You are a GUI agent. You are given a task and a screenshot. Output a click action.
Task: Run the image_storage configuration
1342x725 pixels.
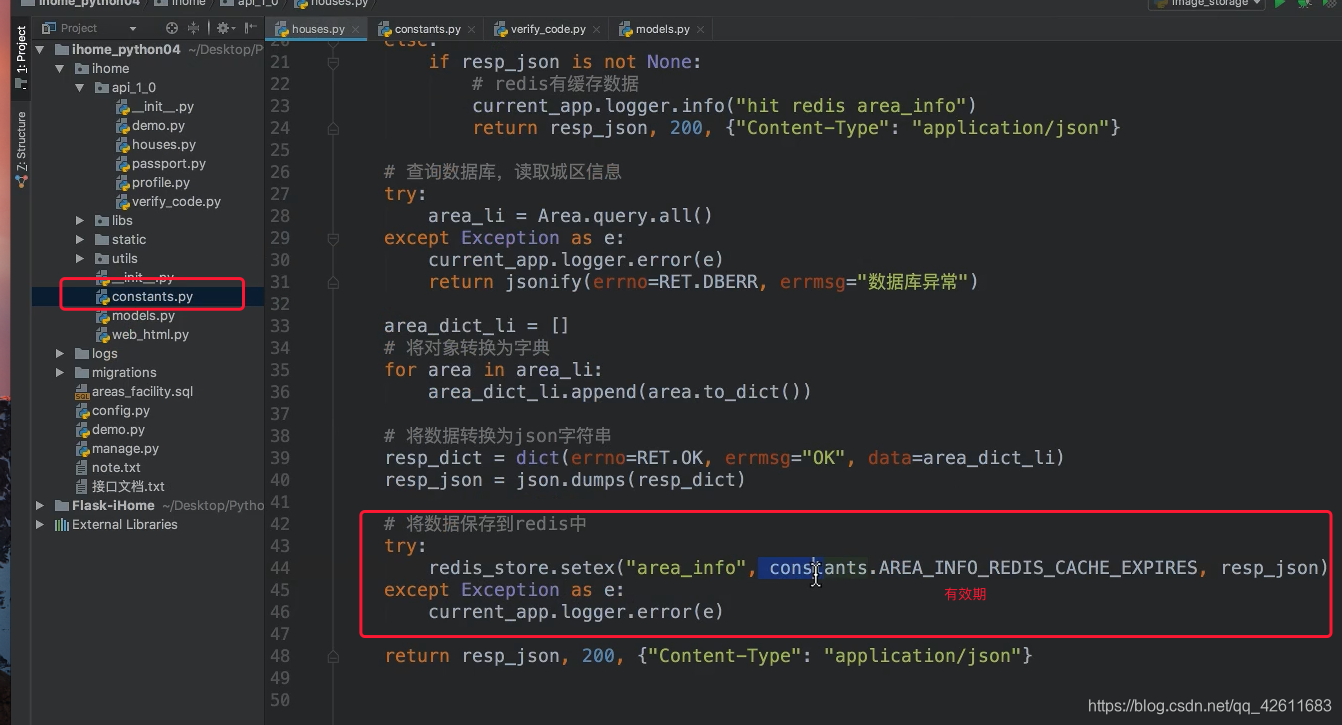pyautogui.click(x=1280, y=4)
